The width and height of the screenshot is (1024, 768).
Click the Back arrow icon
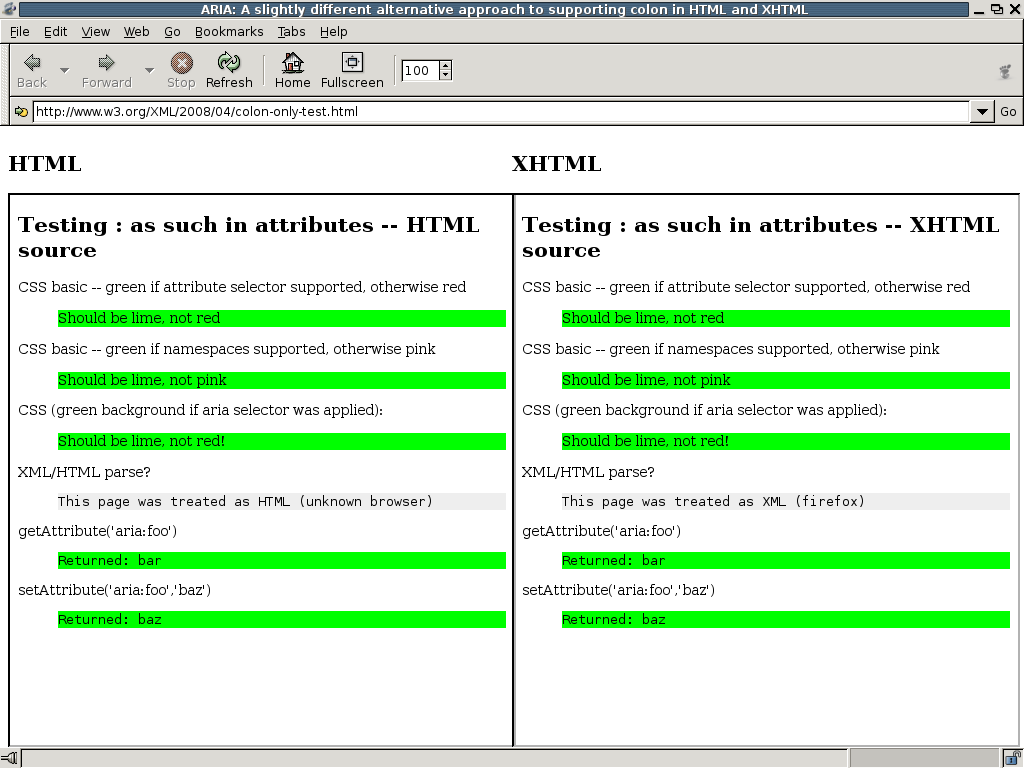click(x=32, y=63)
